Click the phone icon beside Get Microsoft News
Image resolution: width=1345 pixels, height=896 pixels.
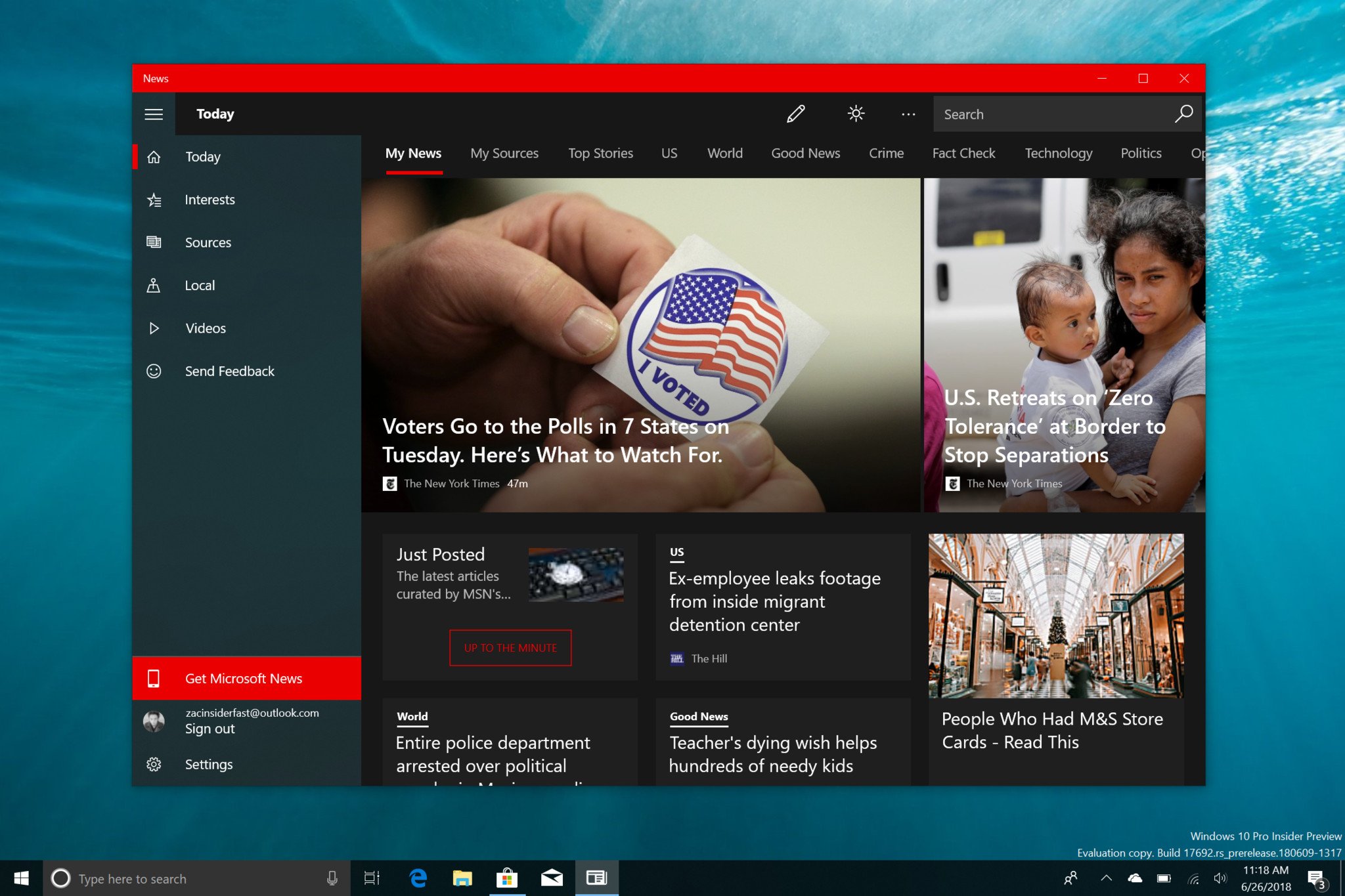[x=154, y=678]
